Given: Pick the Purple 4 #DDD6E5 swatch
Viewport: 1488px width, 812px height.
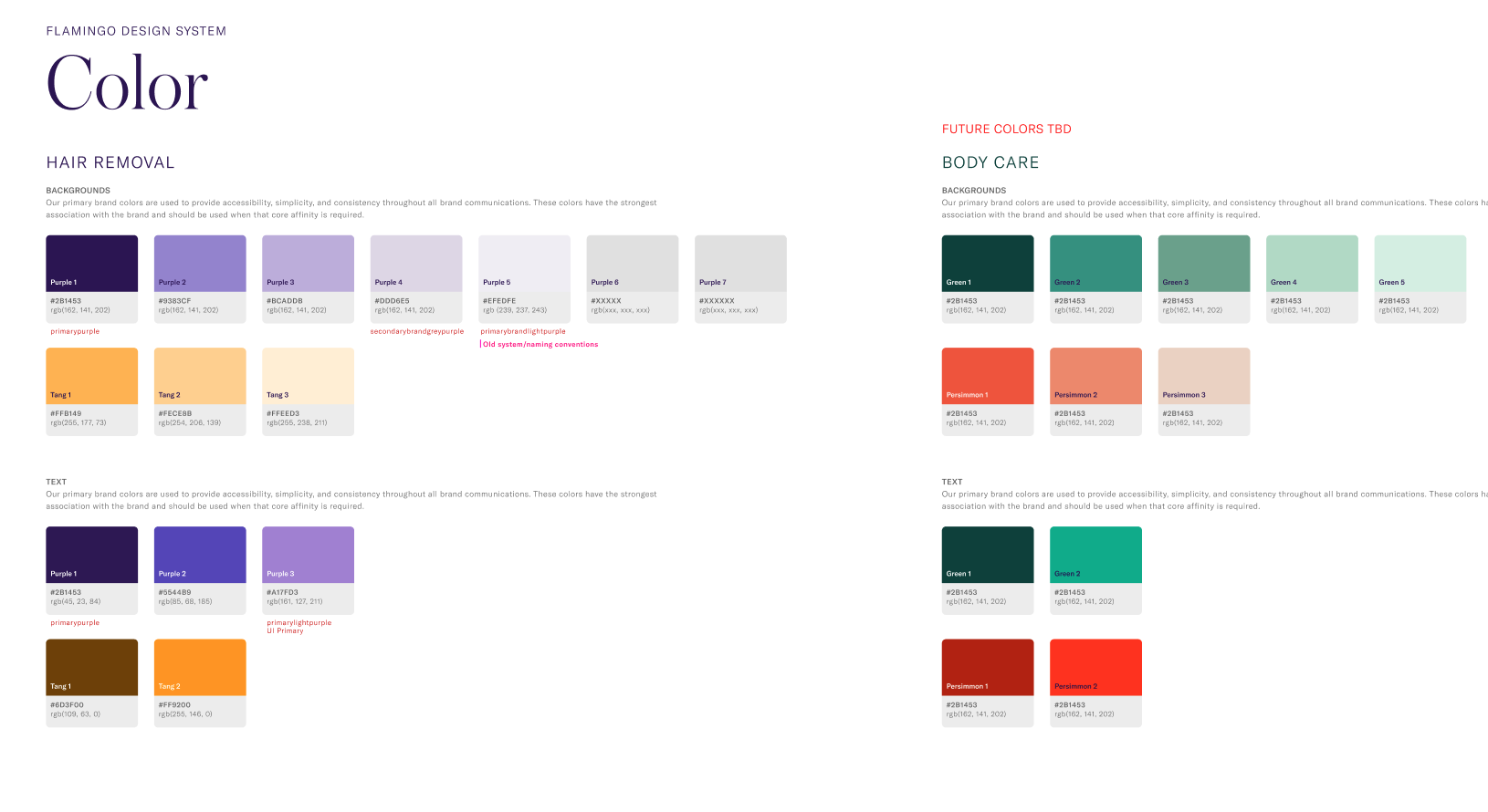Looking at the screenshot, I should click(x=416, y=279).
